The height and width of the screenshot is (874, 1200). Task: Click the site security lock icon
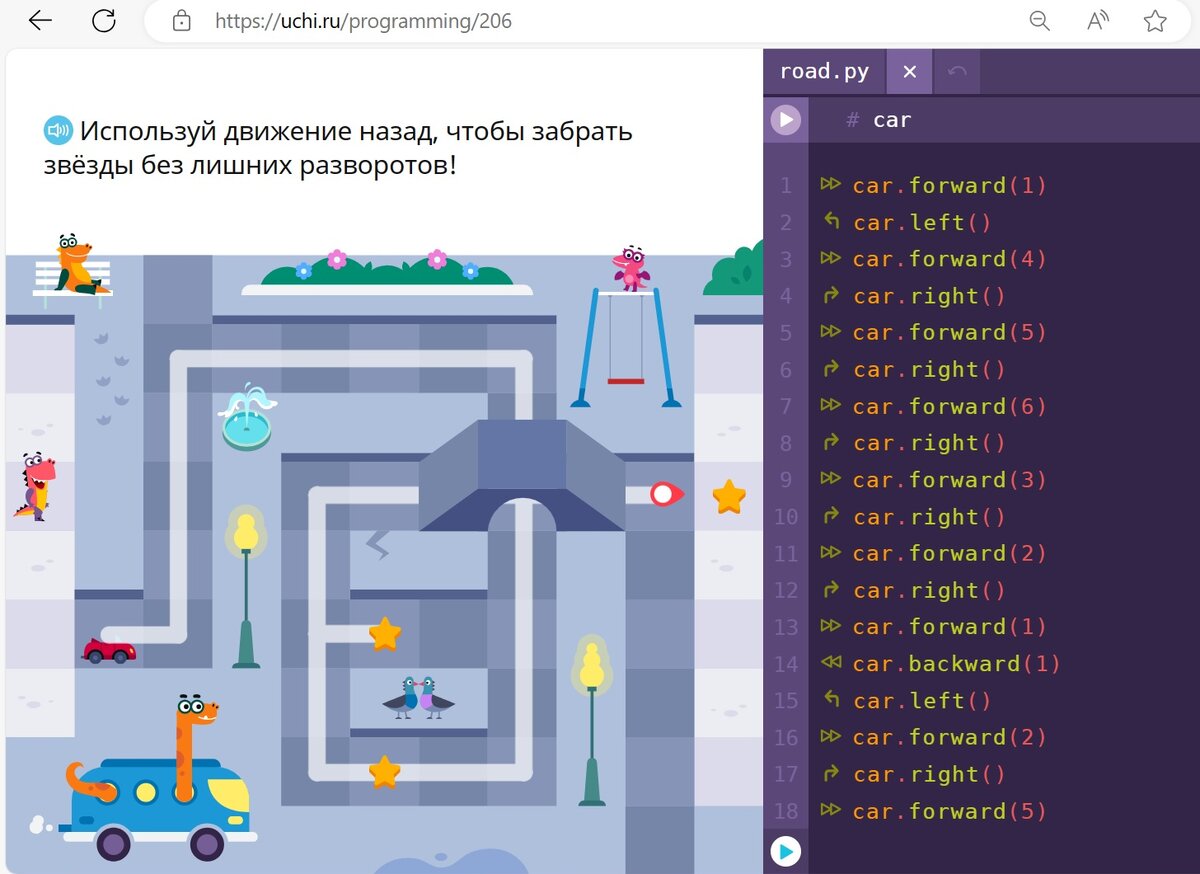[182, 20]
